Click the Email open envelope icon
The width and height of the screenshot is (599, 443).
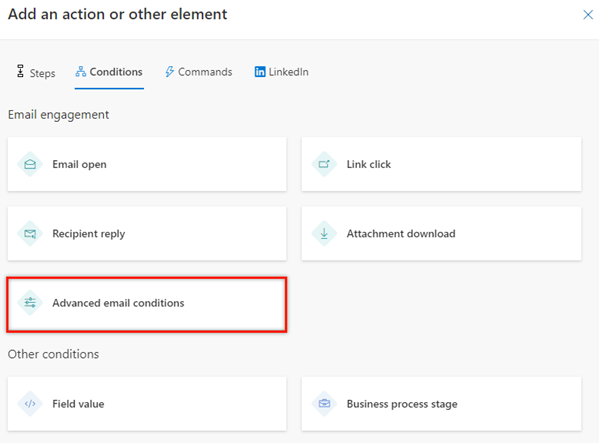[x=30, y=164]
